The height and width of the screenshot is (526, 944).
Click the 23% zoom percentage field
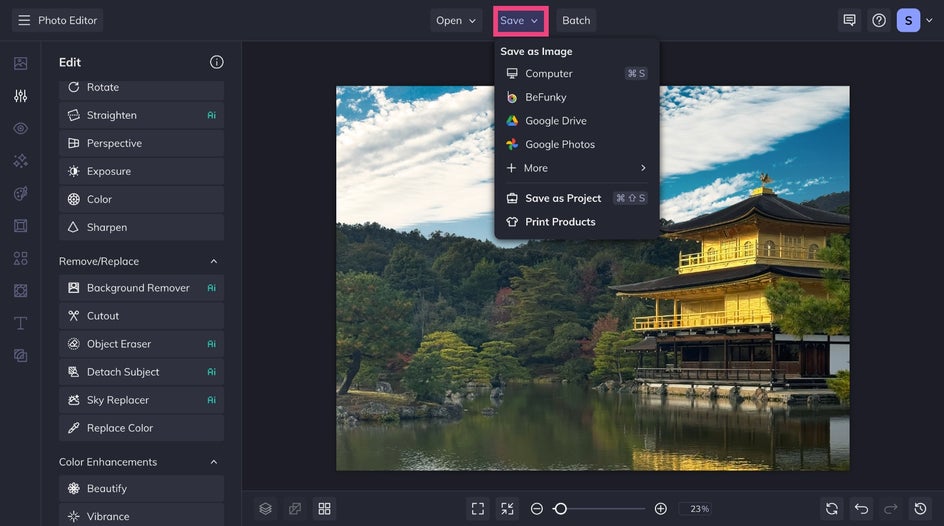point(696,509)
